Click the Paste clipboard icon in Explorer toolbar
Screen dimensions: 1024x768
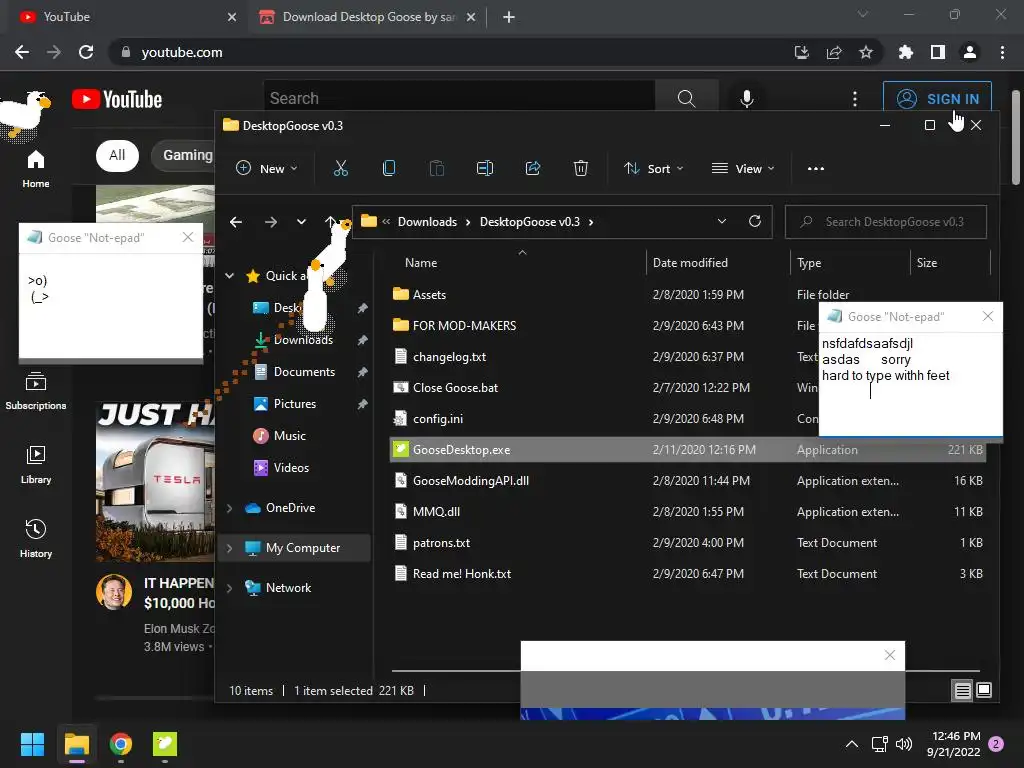[436, 168]
